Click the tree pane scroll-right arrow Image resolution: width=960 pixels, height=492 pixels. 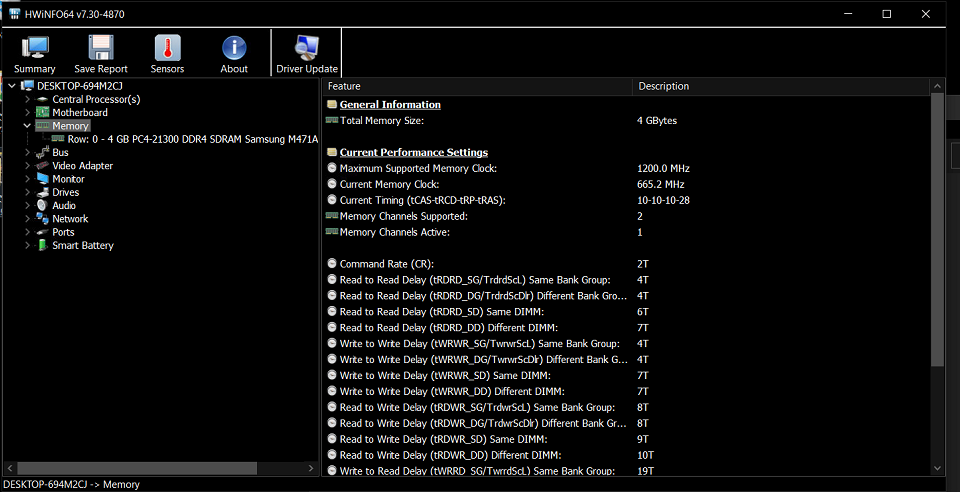[311, 469]
